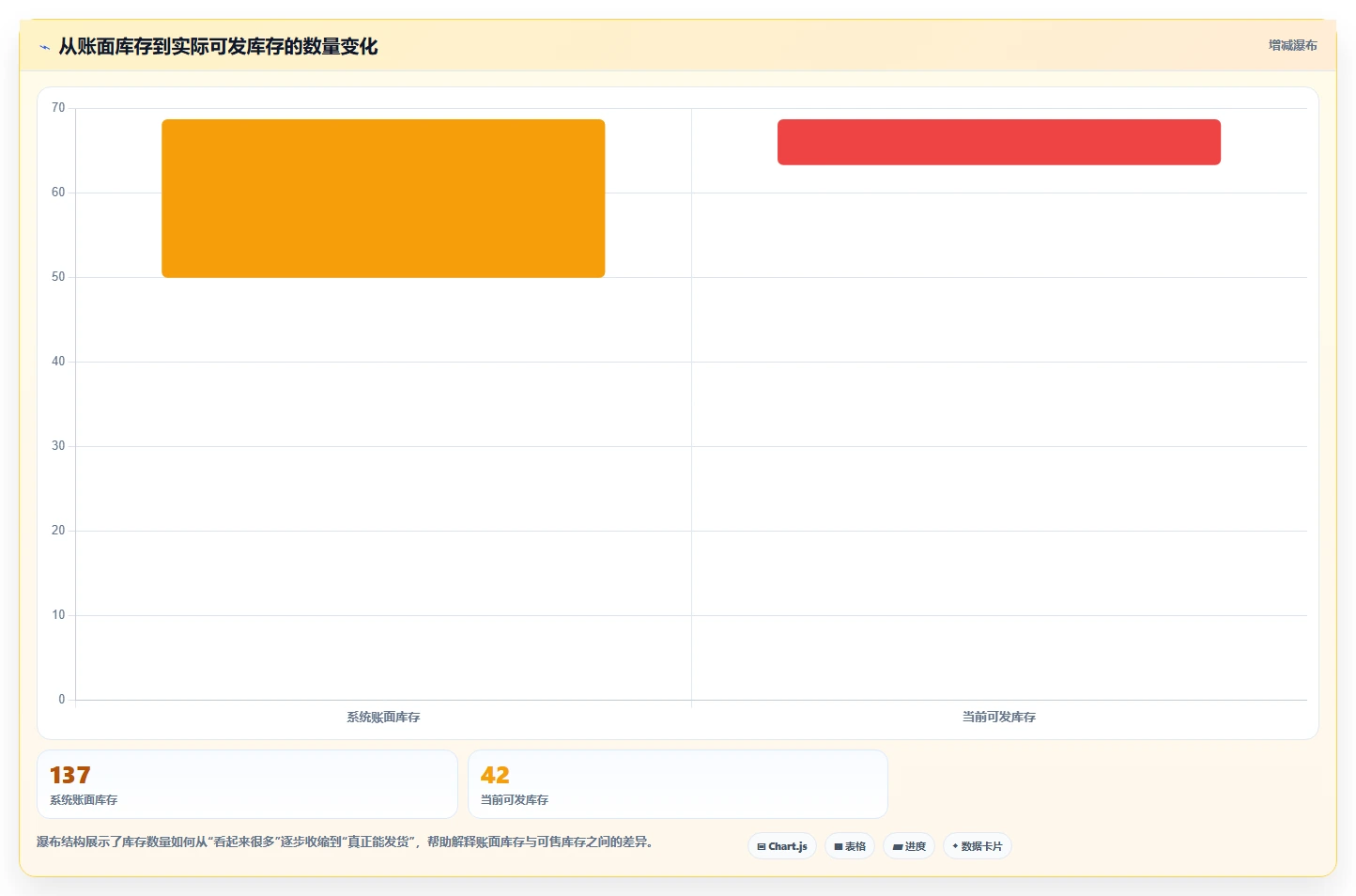
Task: Click the description text starting with 瀑布结构展示了
Action: pos(345,842)
